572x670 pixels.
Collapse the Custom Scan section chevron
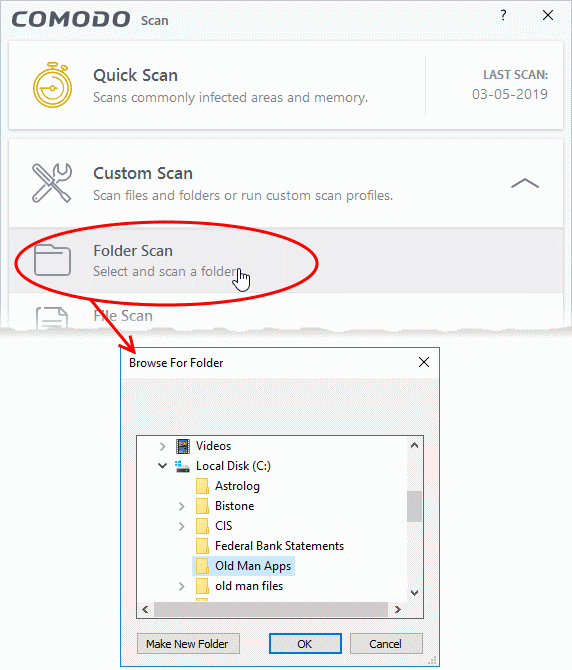tap(525, 184)
